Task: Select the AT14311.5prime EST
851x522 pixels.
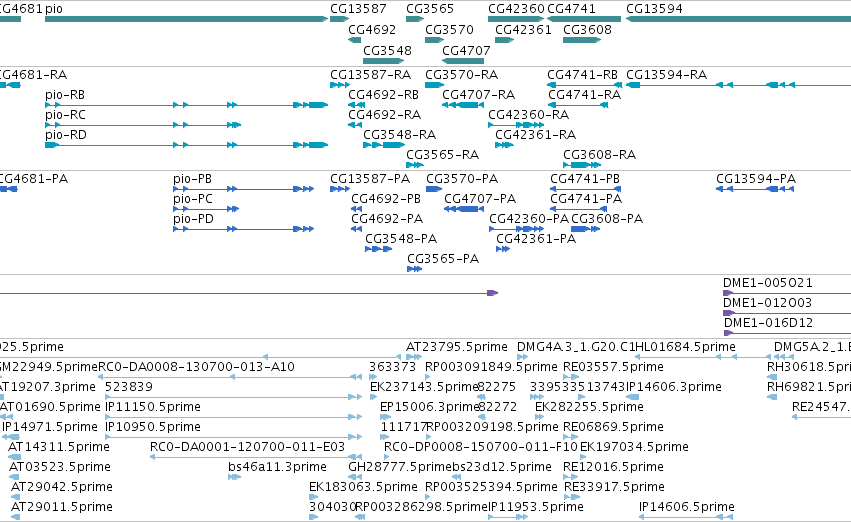Action: pos(14,457)
